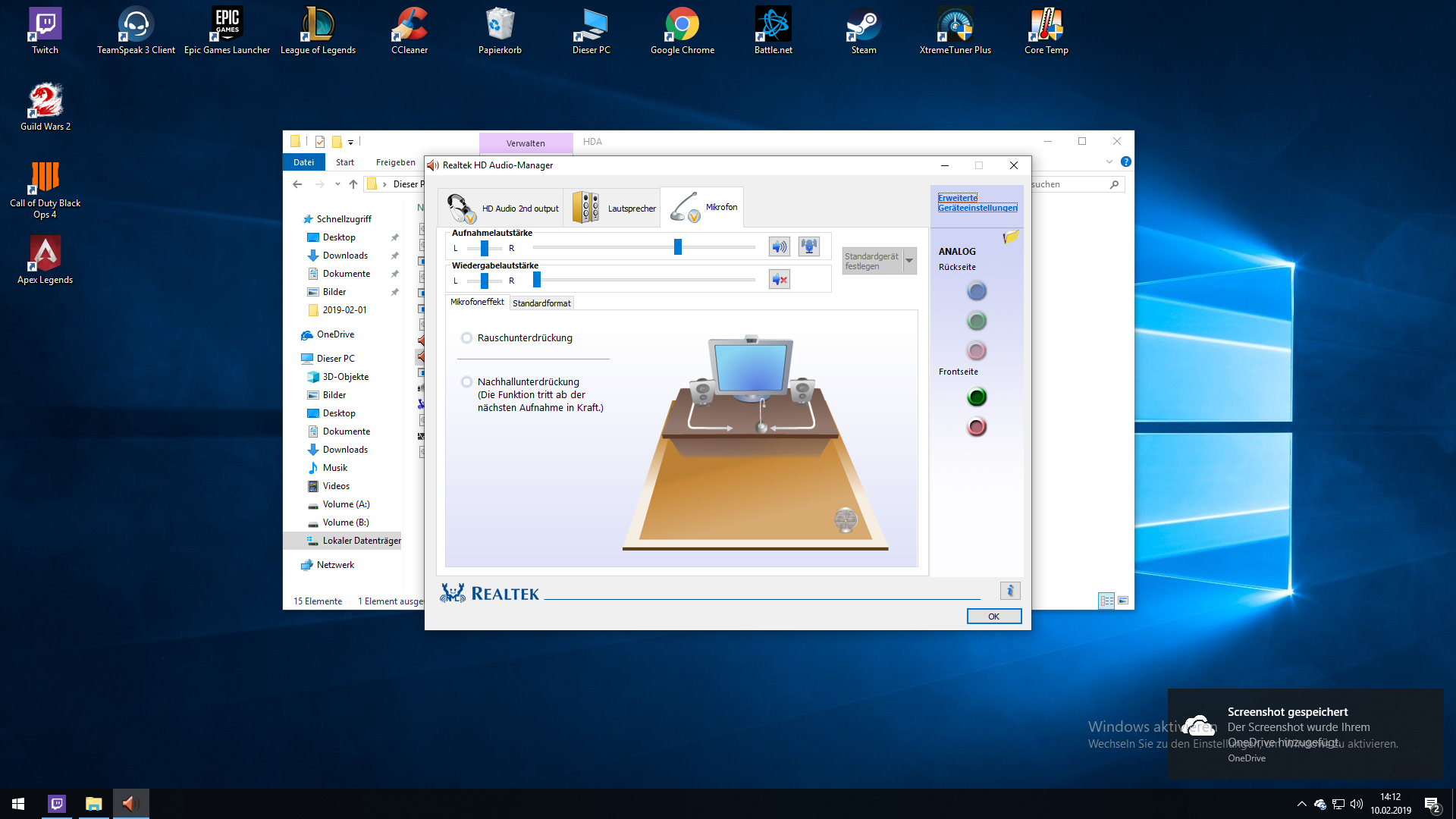The image size is (1456, 819).
Task: Switch to the Lautsprecher device tab
Action: tap(614, 208)
